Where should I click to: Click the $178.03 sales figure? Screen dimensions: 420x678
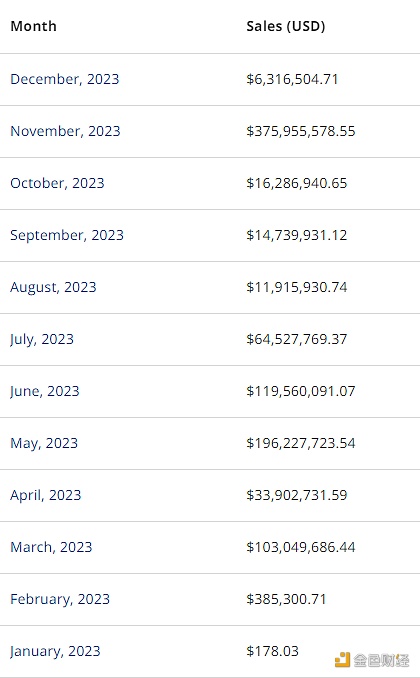coord(273,651)
